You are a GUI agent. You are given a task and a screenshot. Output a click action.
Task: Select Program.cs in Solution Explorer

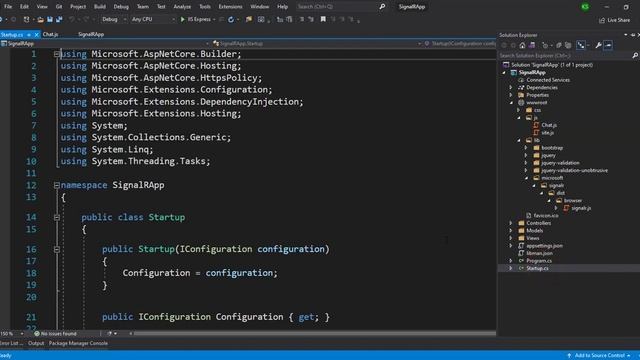(539, 261)
